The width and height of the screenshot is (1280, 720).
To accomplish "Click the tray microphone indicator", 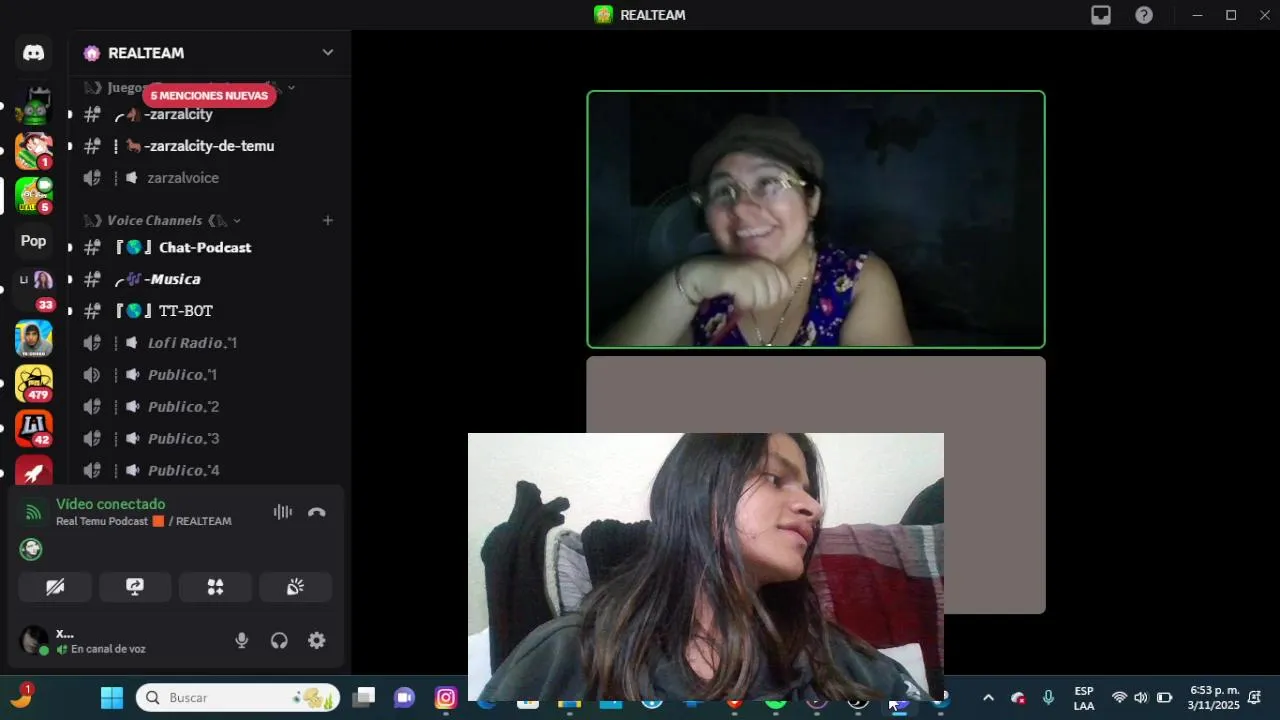I will click(x=1048, y=697).
